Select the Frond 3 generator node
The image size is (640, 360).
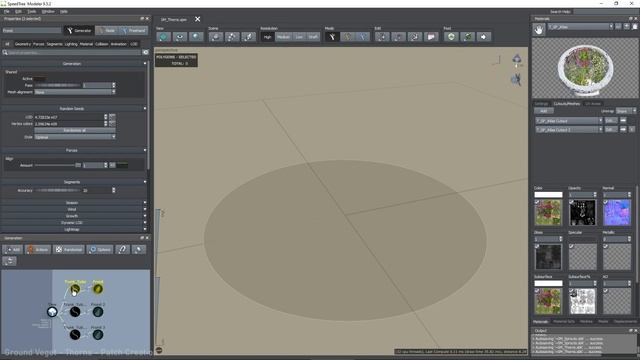[x=98, y=335]
